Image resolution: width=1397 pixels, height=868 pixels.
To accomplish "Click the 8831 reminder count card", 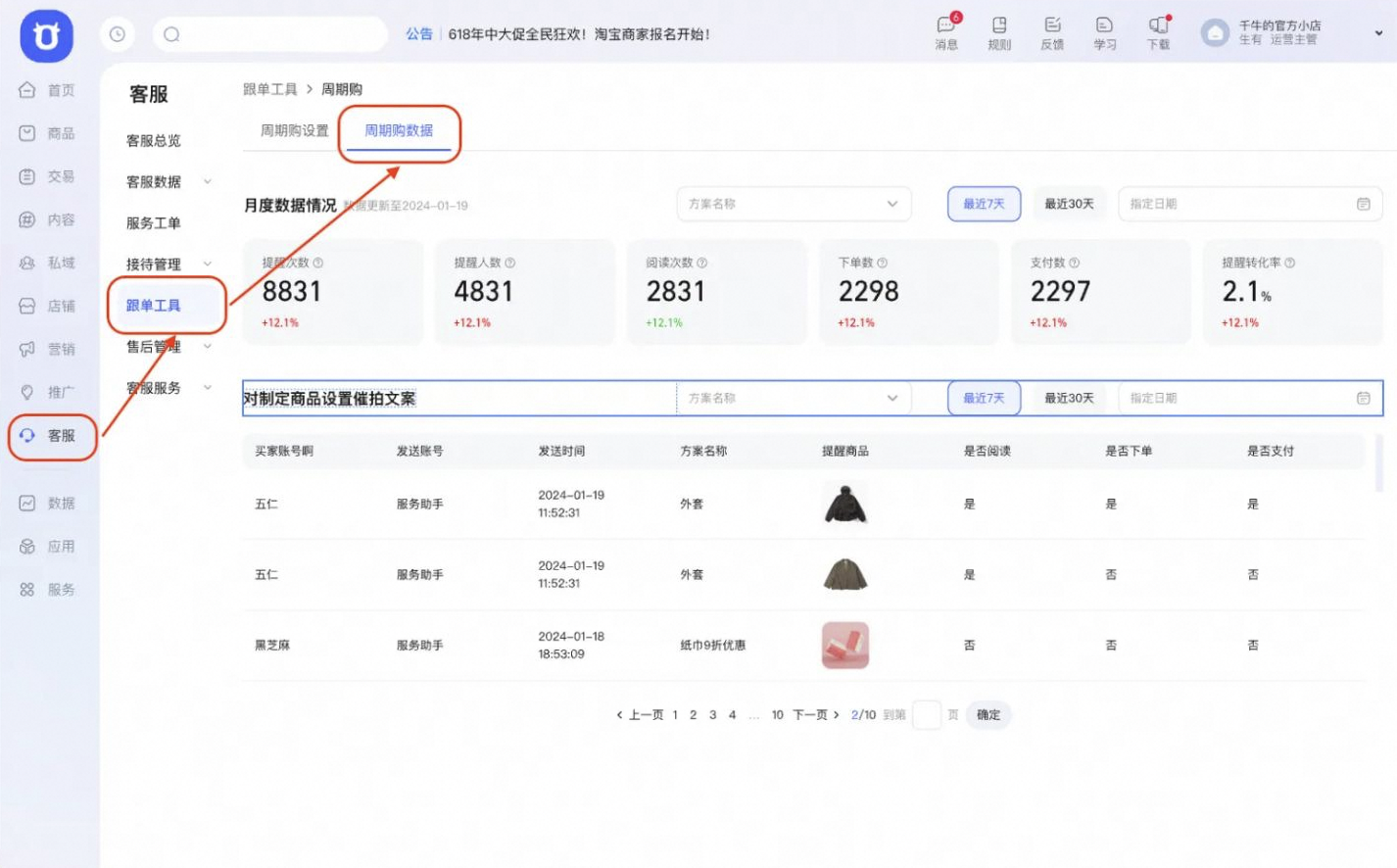I will coord(333,292).
